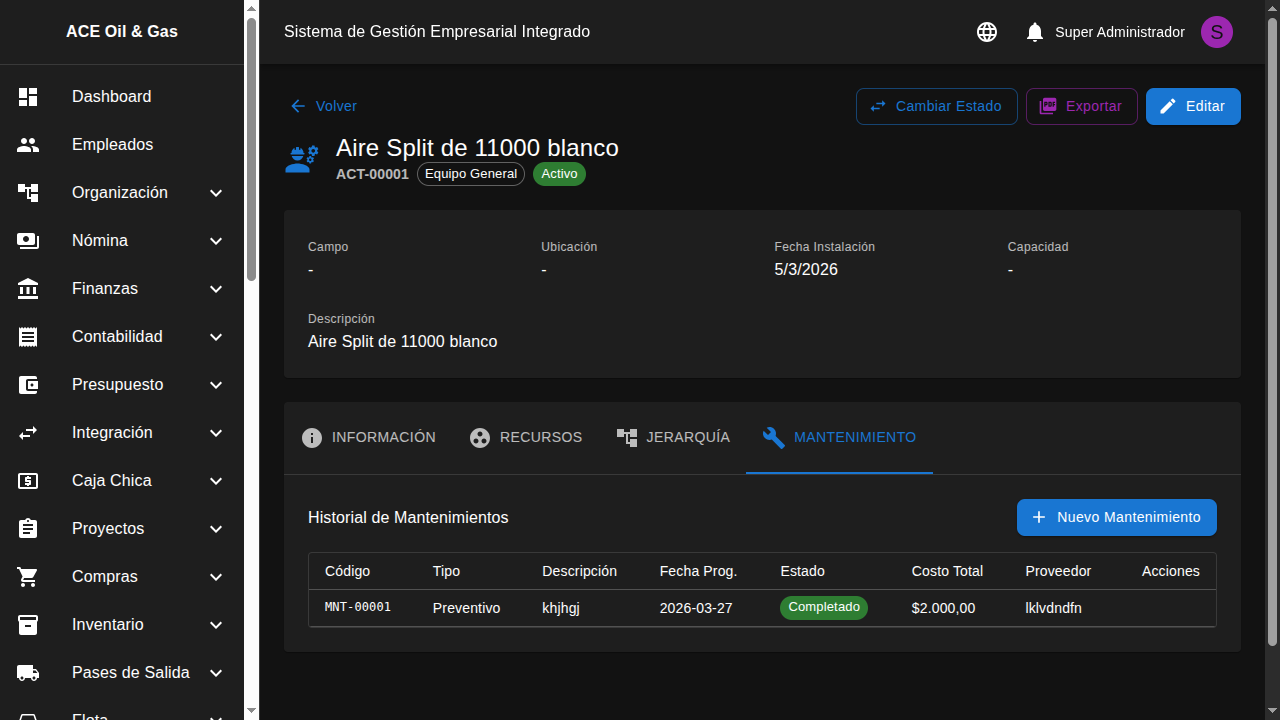Click the Dashboard grid icon
The height and width of the screenshot is (720, 1280).
click(x=28, y=97)
